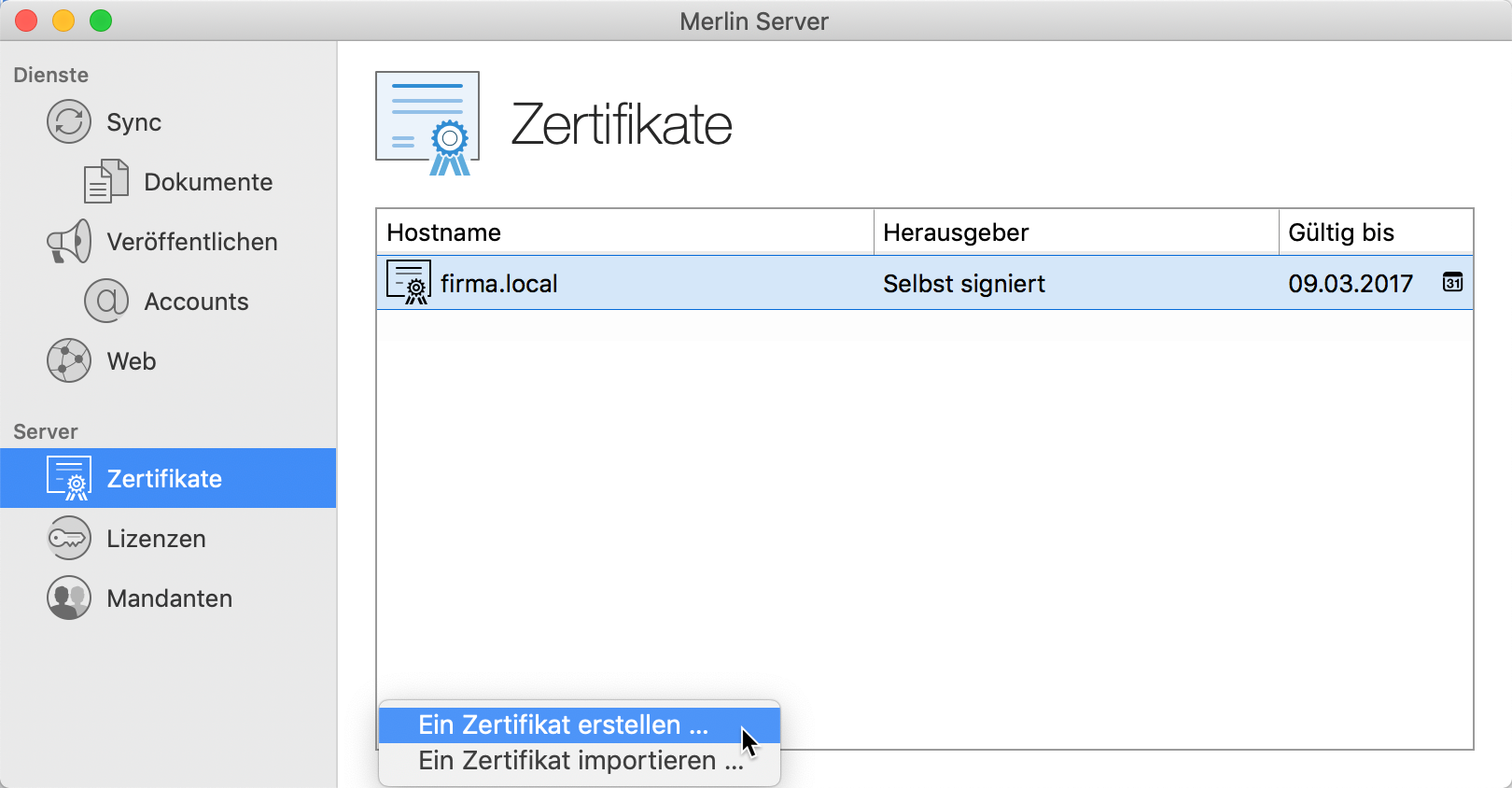Show the Mandanten page
Image resolution: width=1512 pixels, height=788 pixels.
coord(168,598)
